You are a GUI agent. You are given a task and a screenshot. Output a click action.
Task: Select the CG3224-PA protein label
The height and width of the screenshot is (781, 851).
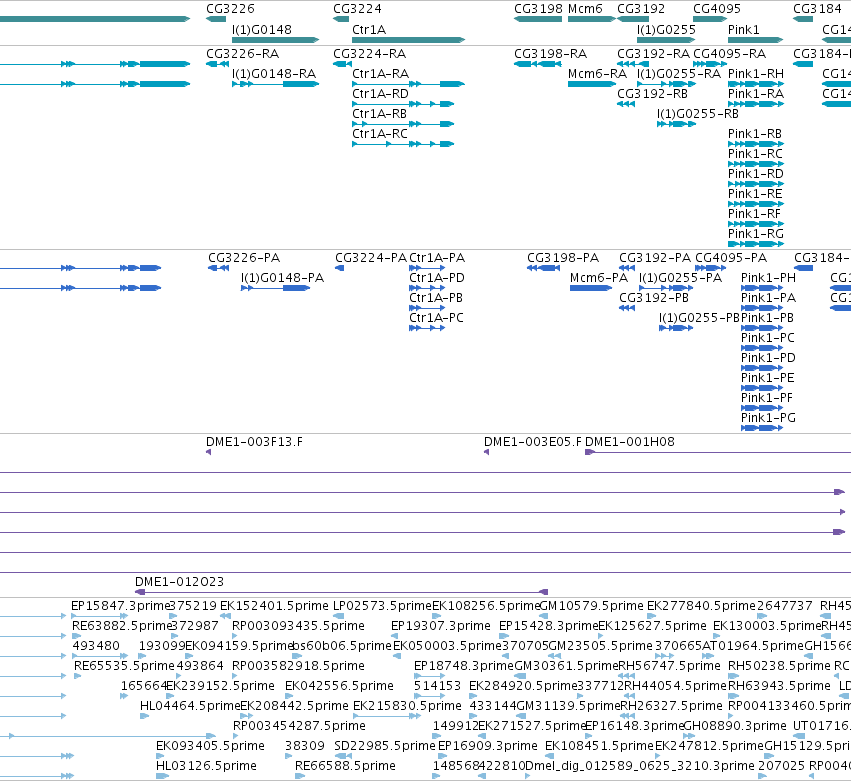pyautogui.click(x=371, y=258)
